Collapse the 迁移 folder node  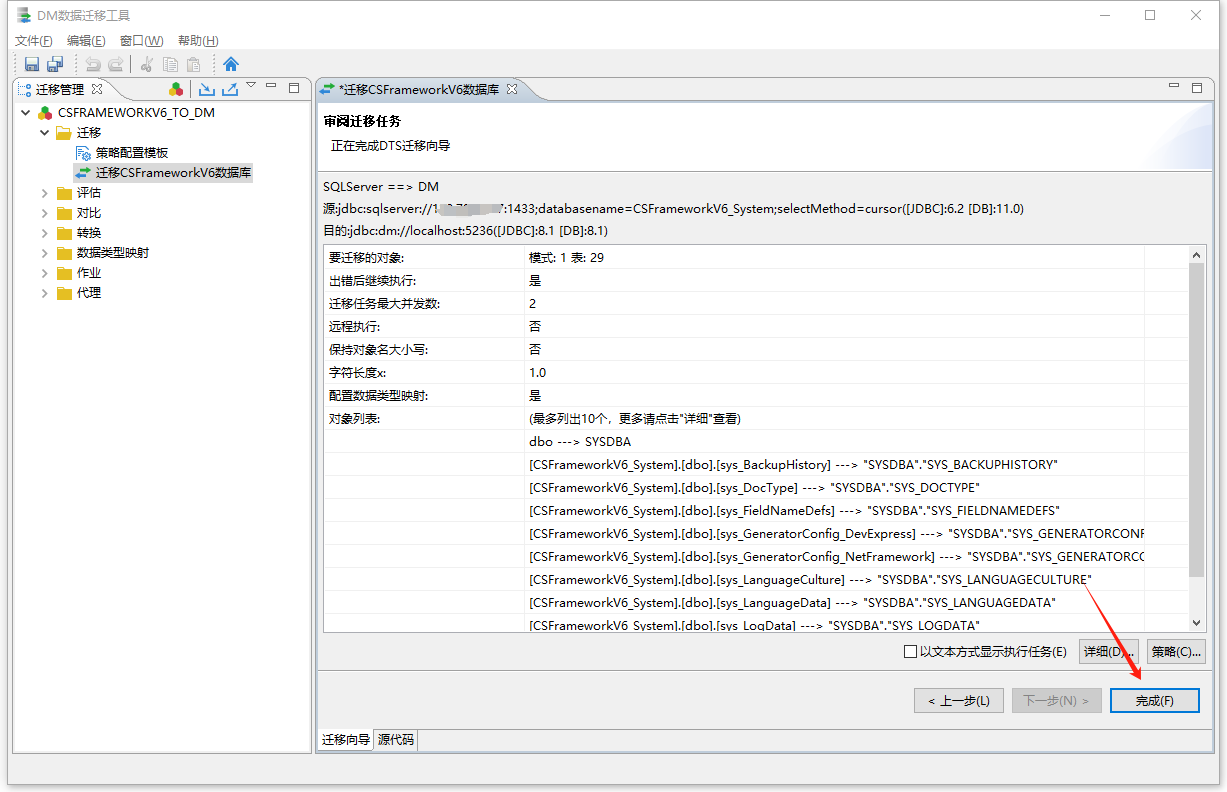pos(44,133)
